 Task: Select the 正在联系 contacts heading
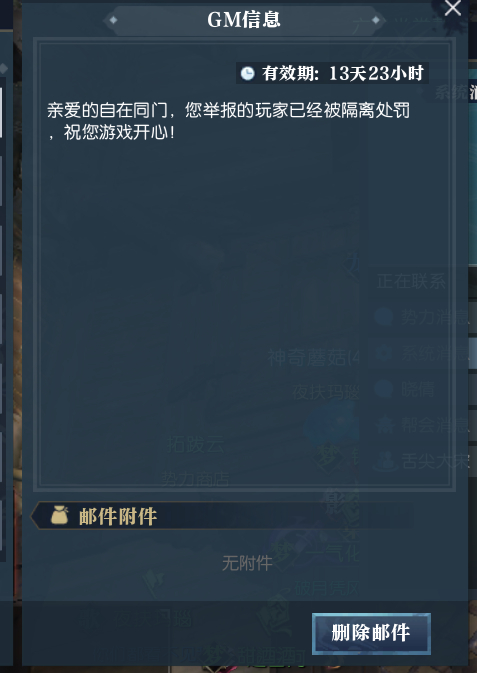coord(411,282)
